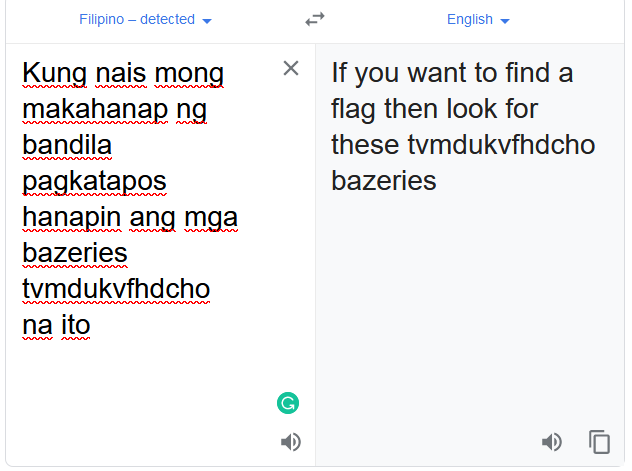Click the arrow beside English
Image resolution: width=632 pixels, height=471 pixels.
point(505,21)
